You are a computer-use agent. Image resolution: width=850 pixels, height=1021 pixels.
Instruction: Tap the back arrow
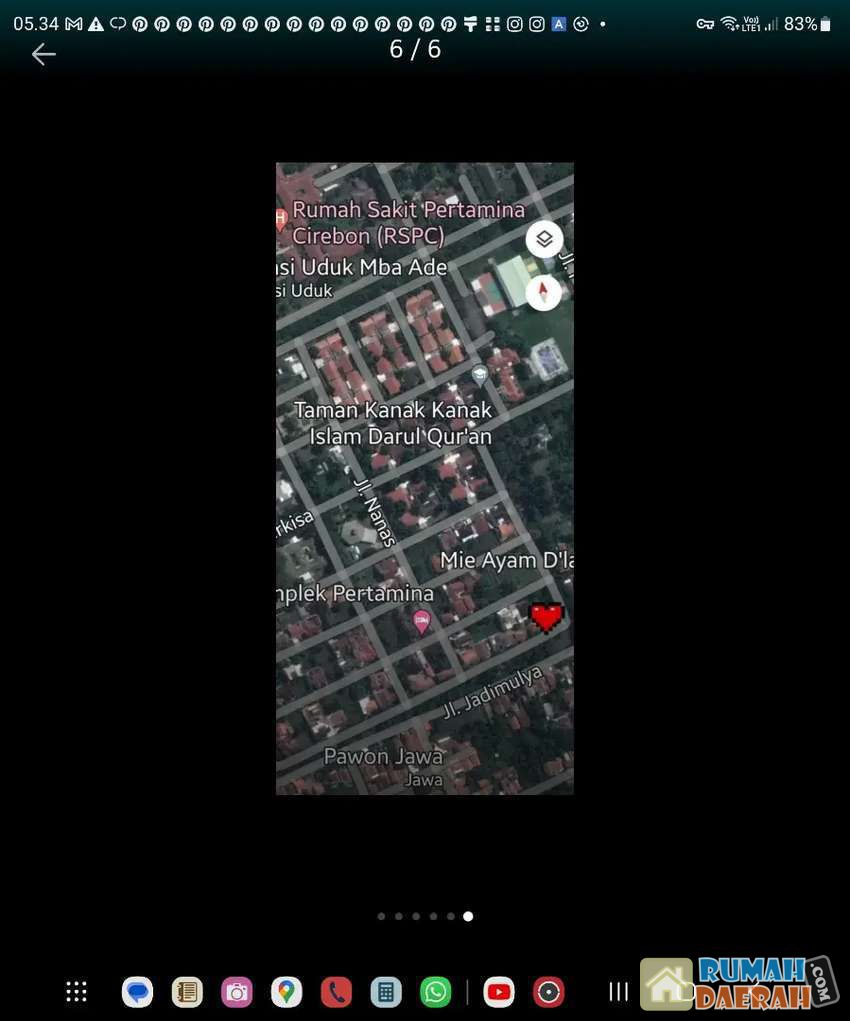pos(43,54)
